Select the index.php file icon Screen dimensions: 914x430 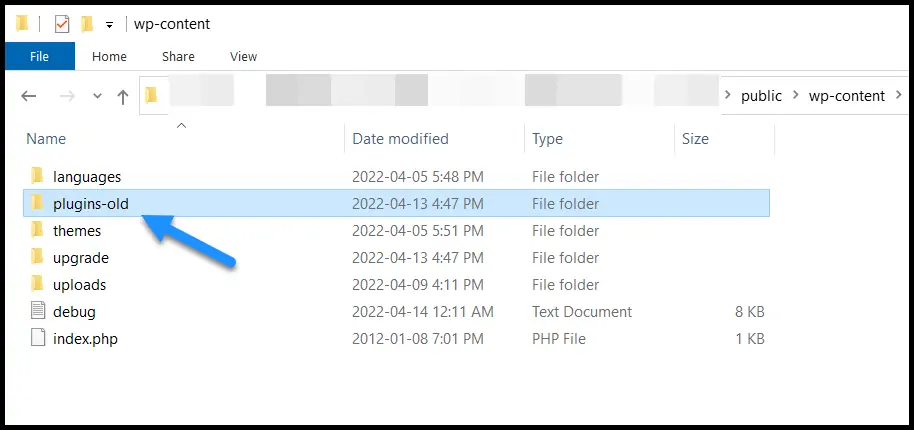tap(38, 339)
